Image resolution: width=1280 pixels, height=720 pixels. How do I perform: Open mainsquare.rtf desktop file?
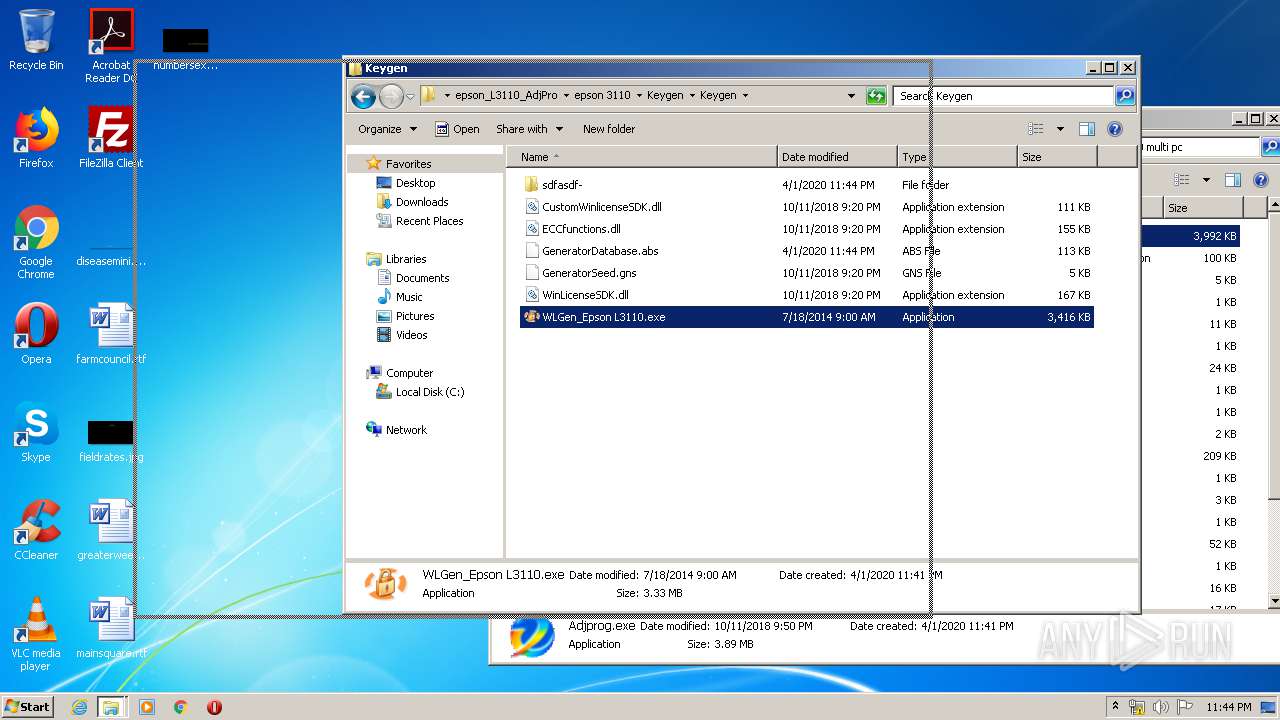point(111,628)
